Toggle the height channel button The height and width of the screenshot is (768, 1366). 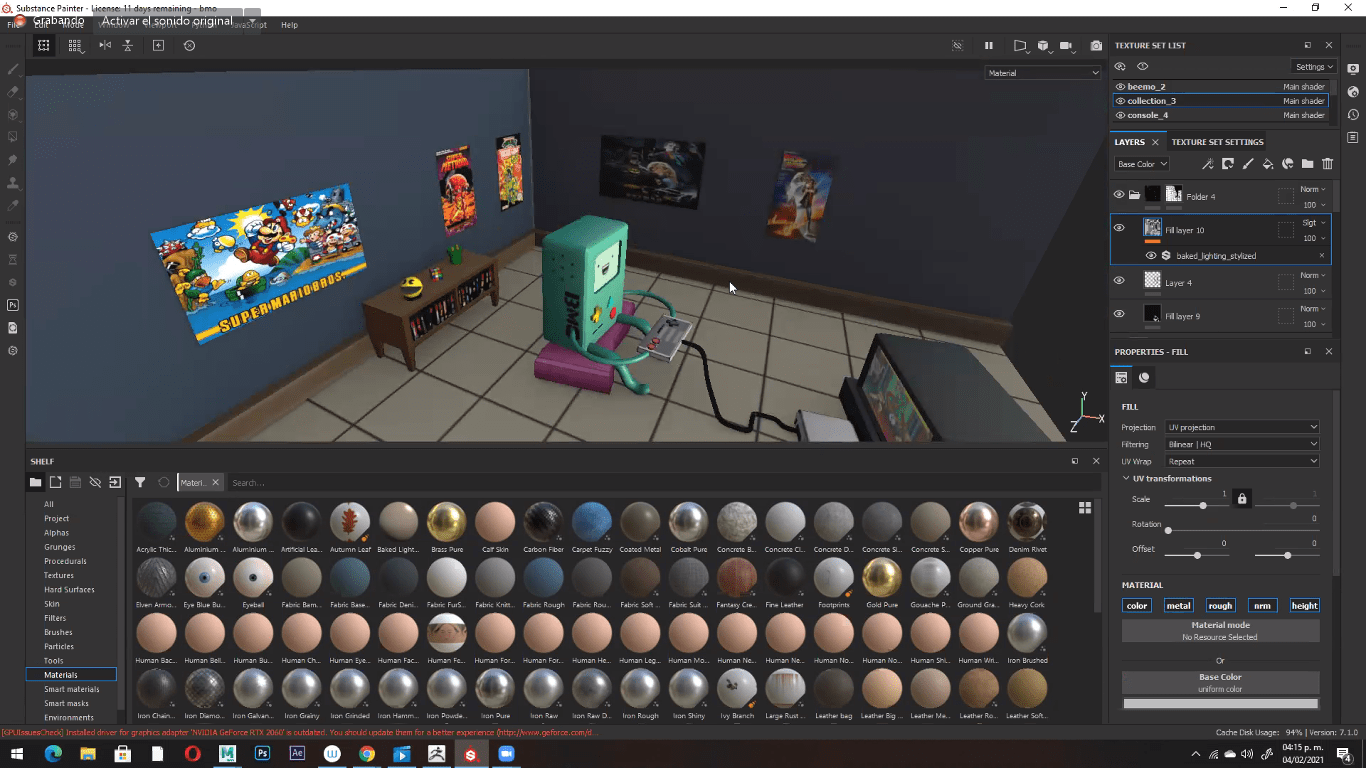1304,605
